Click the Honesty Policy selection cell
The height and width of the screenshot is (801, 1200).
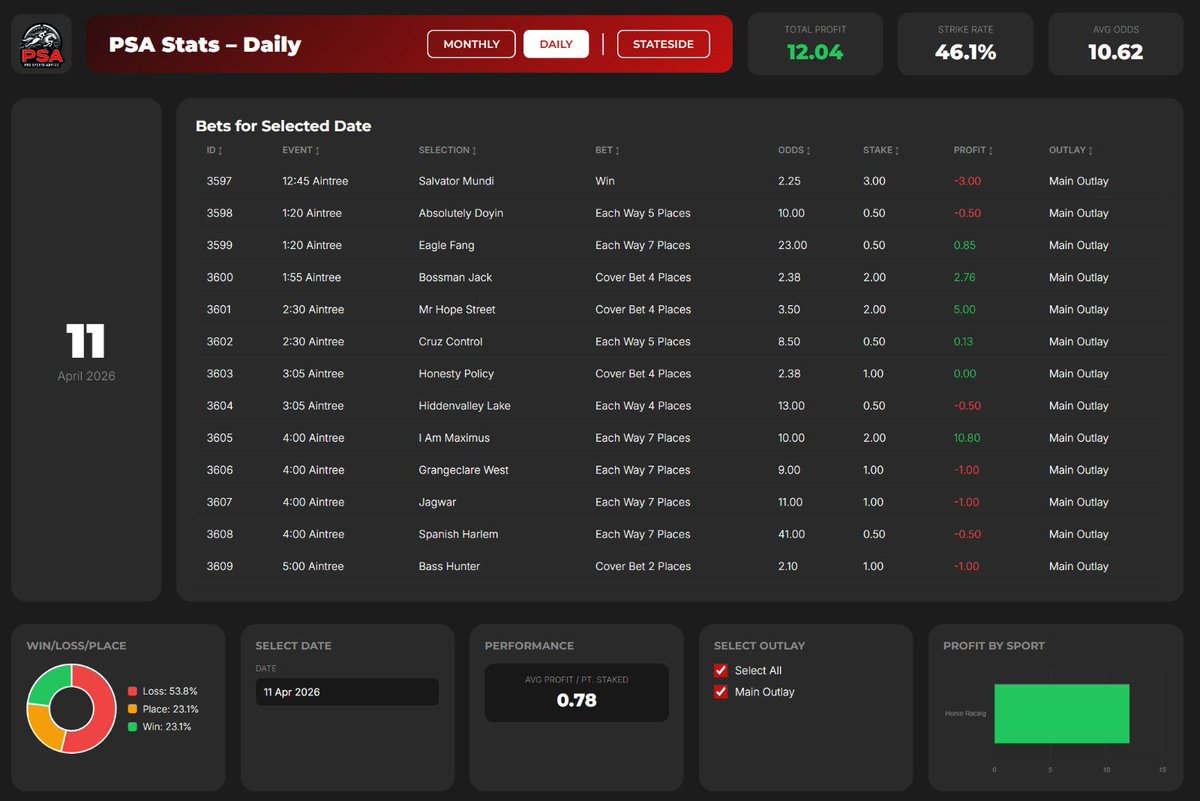[456, 373]
